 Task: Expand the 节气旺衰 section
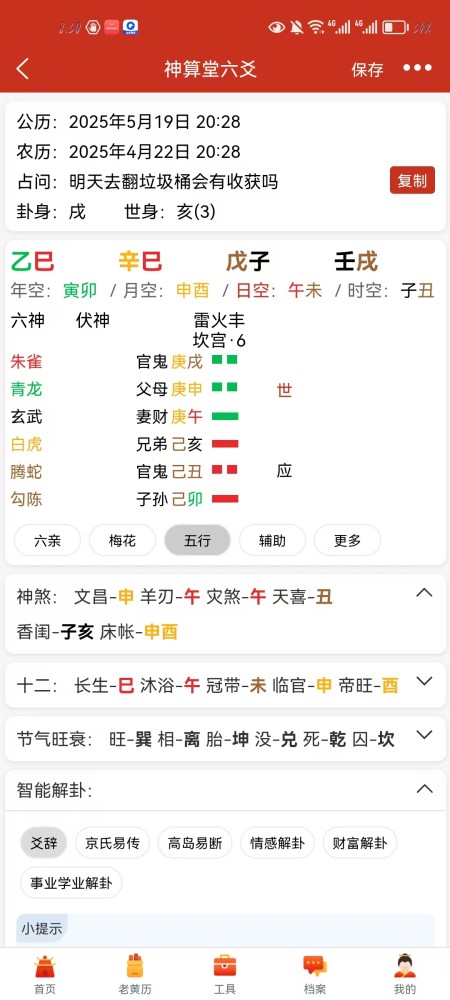[x=424, y=735]
